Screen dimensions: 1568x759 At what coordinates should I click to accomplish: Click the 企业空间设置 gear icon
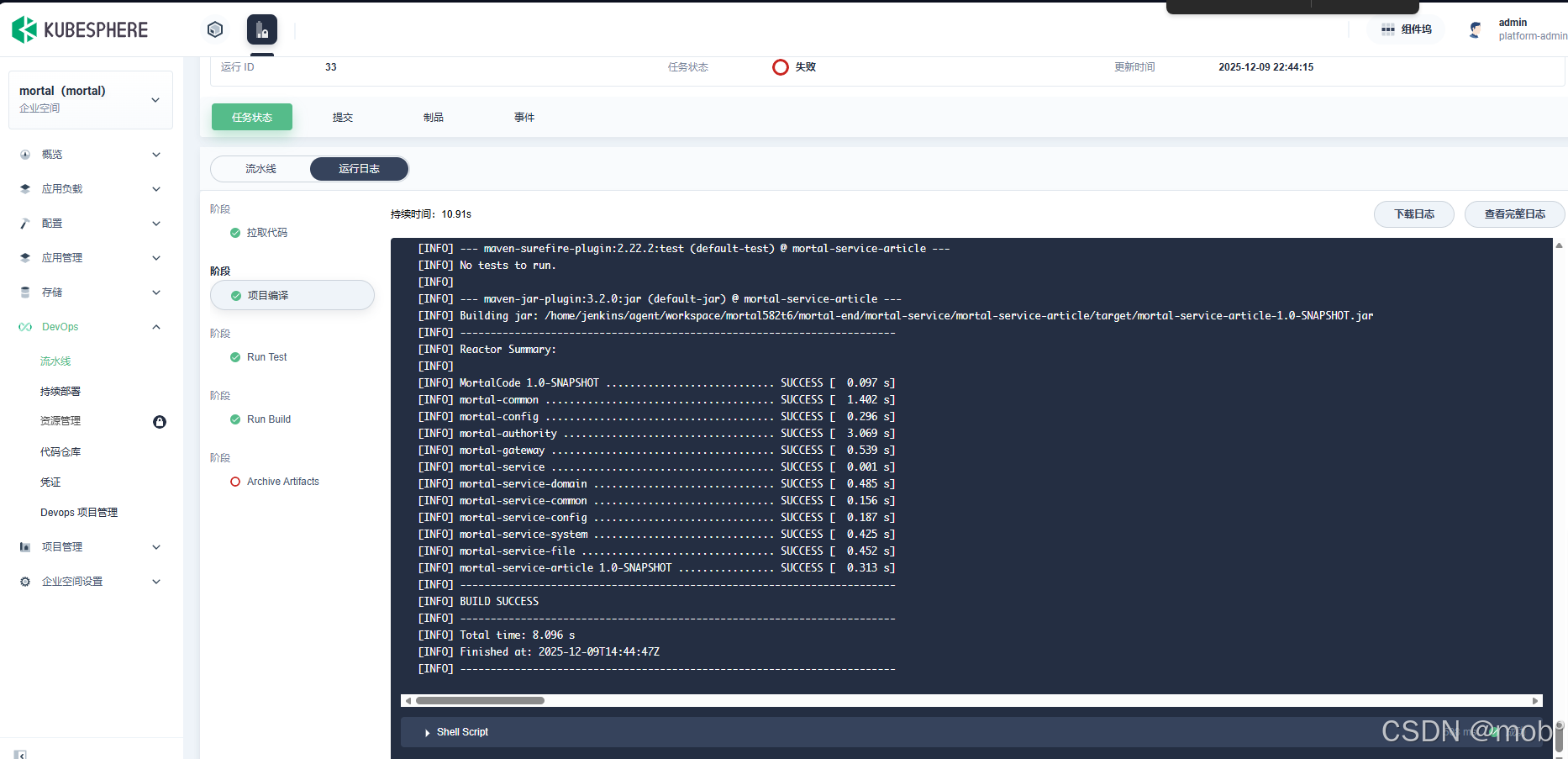(x=25, y=582)
